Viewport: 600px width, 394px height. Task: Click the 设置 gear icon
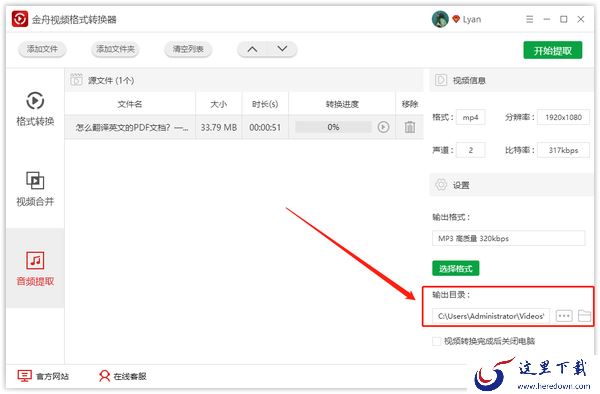[x=441, y=185]
